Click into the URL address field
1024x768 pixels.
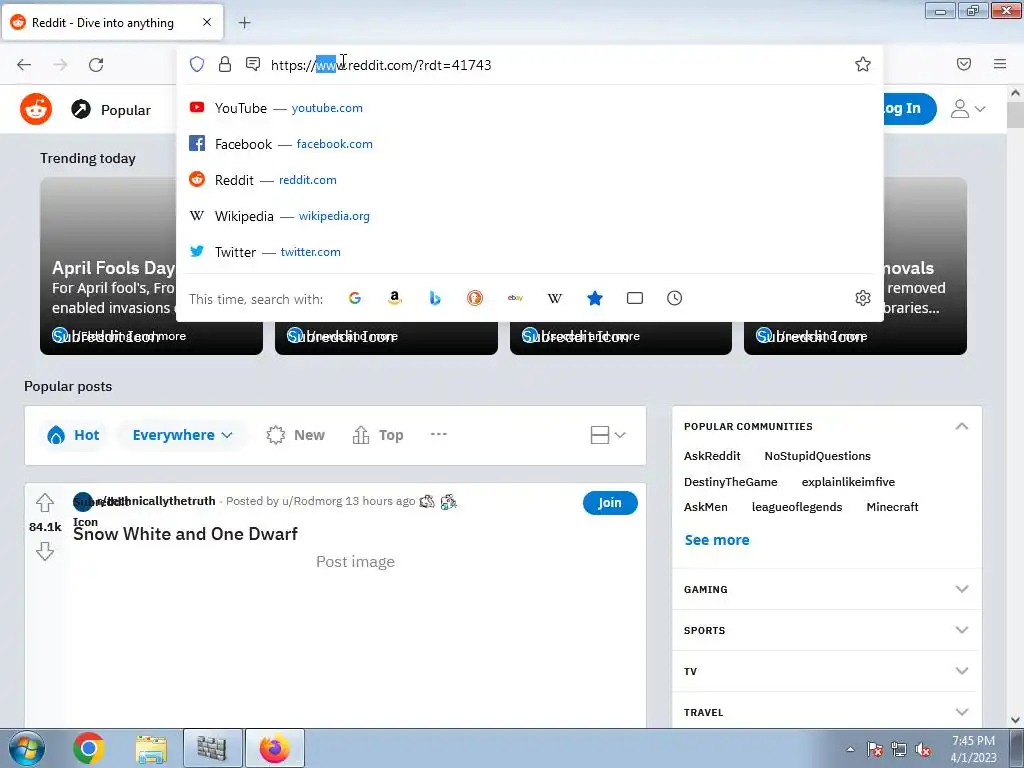(555, 65)
